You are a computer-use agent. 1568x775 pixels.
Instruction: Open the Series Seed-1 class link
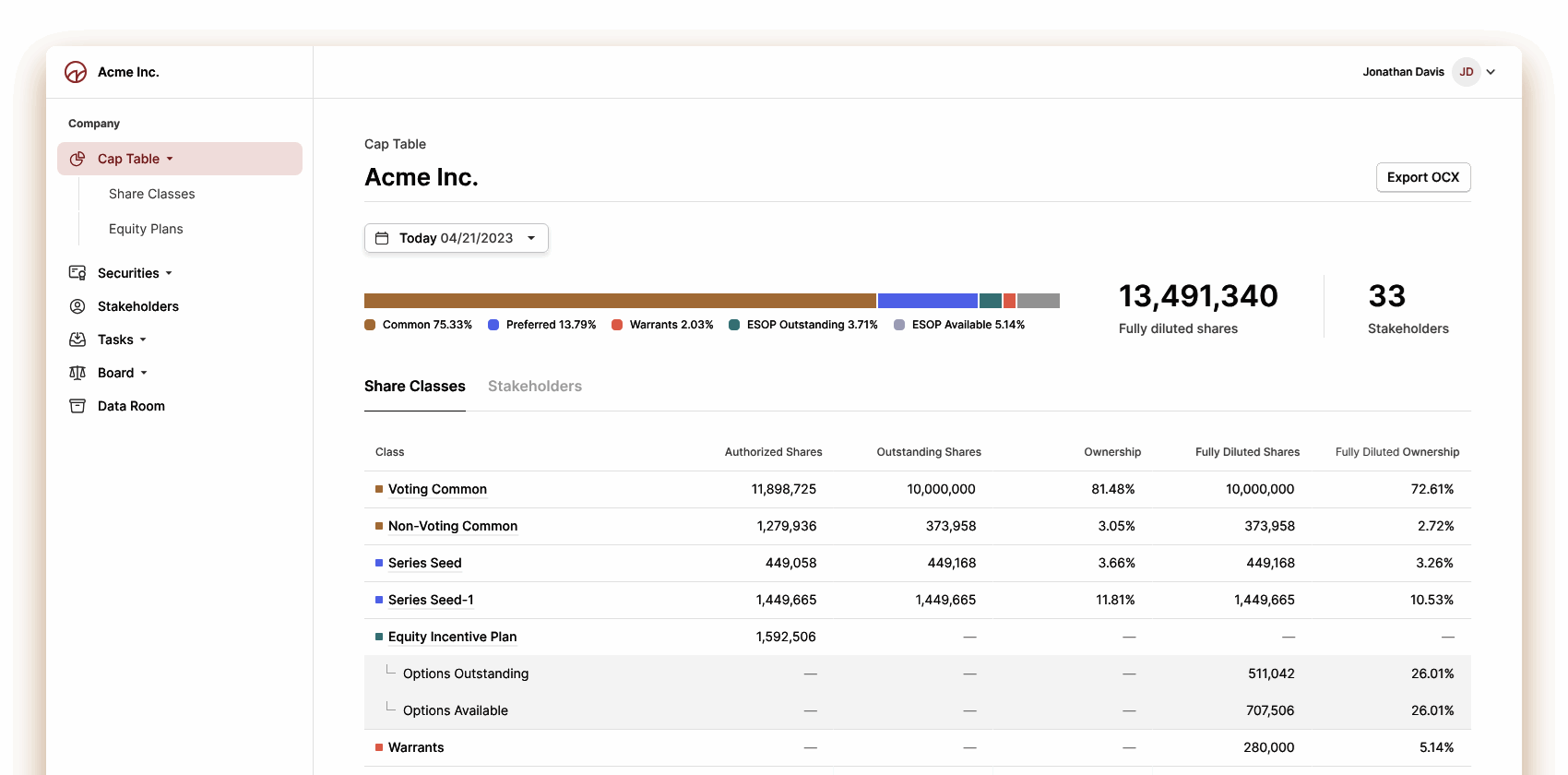tap(431, 600)
